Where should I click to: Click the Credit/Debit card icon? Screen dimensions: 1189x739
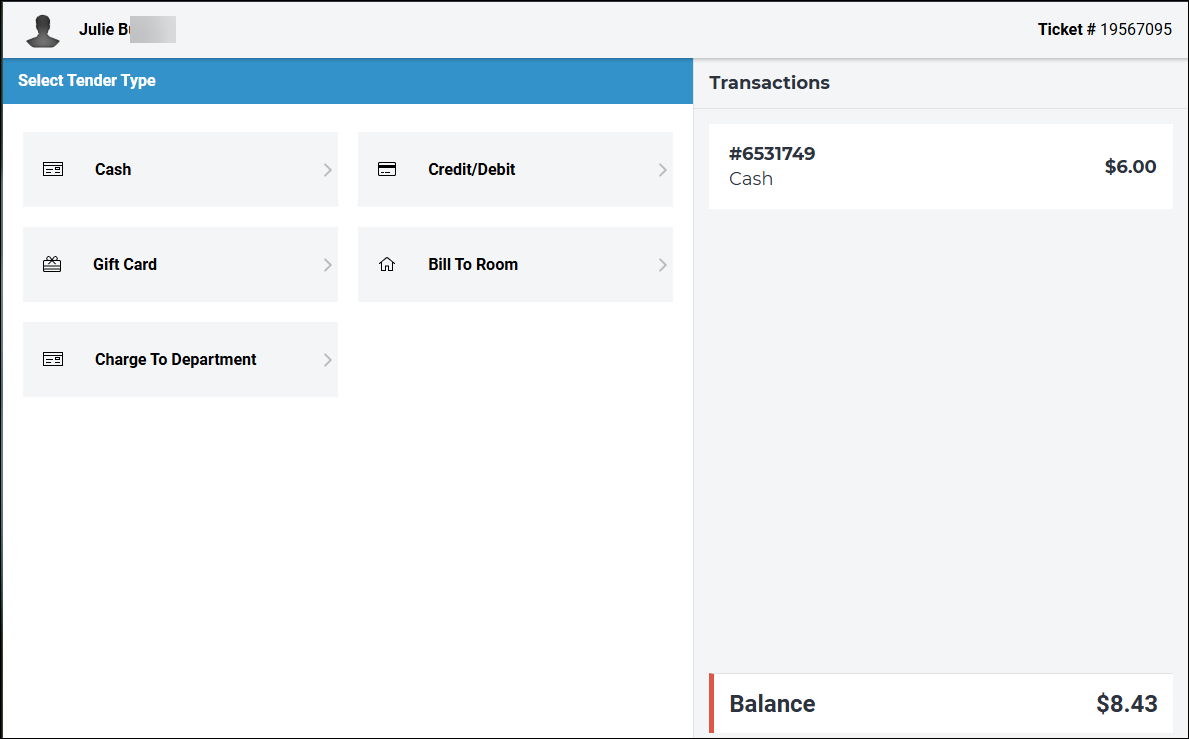click(x=387, y=169)
